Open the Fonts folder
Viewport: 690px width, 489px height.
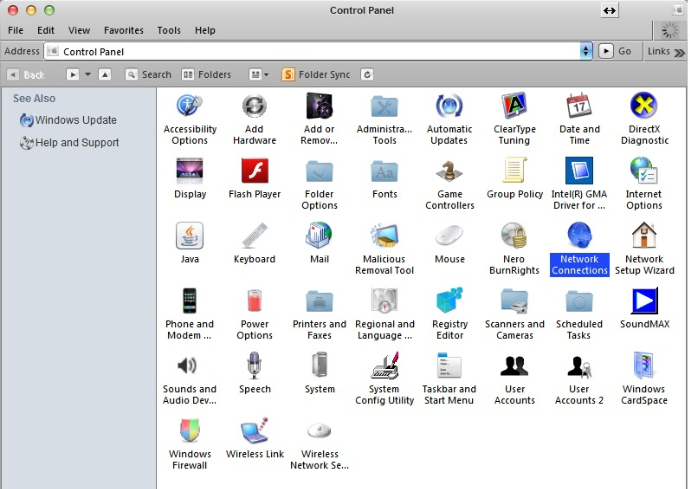pyautogui.click(x=384, y=178)
